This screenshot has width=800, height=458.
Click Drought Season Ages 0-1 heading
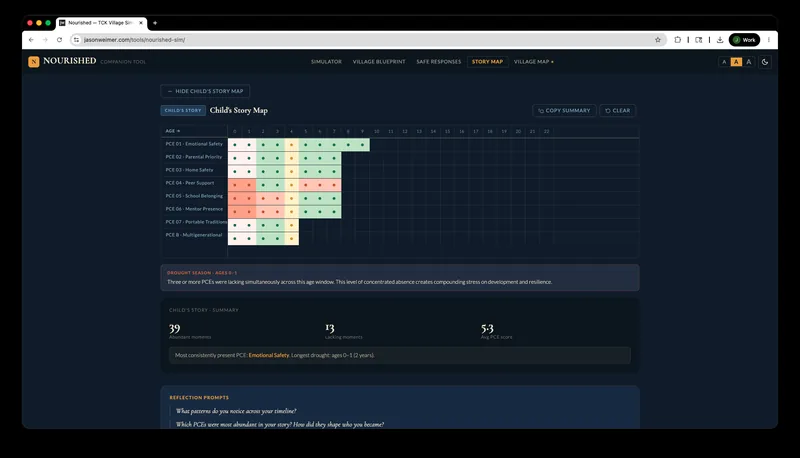click(202, 273)
